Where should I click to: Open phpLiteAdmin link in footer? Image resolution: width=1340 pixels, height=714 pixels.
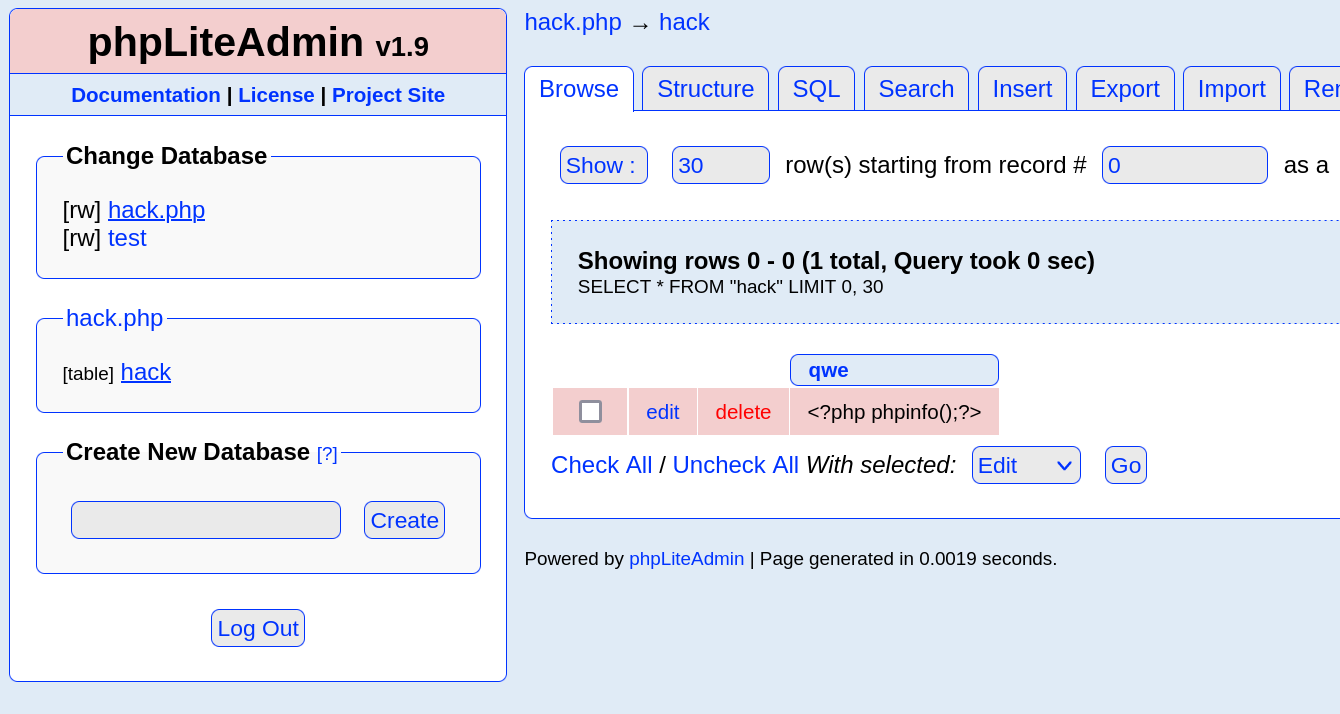point(687,559)
